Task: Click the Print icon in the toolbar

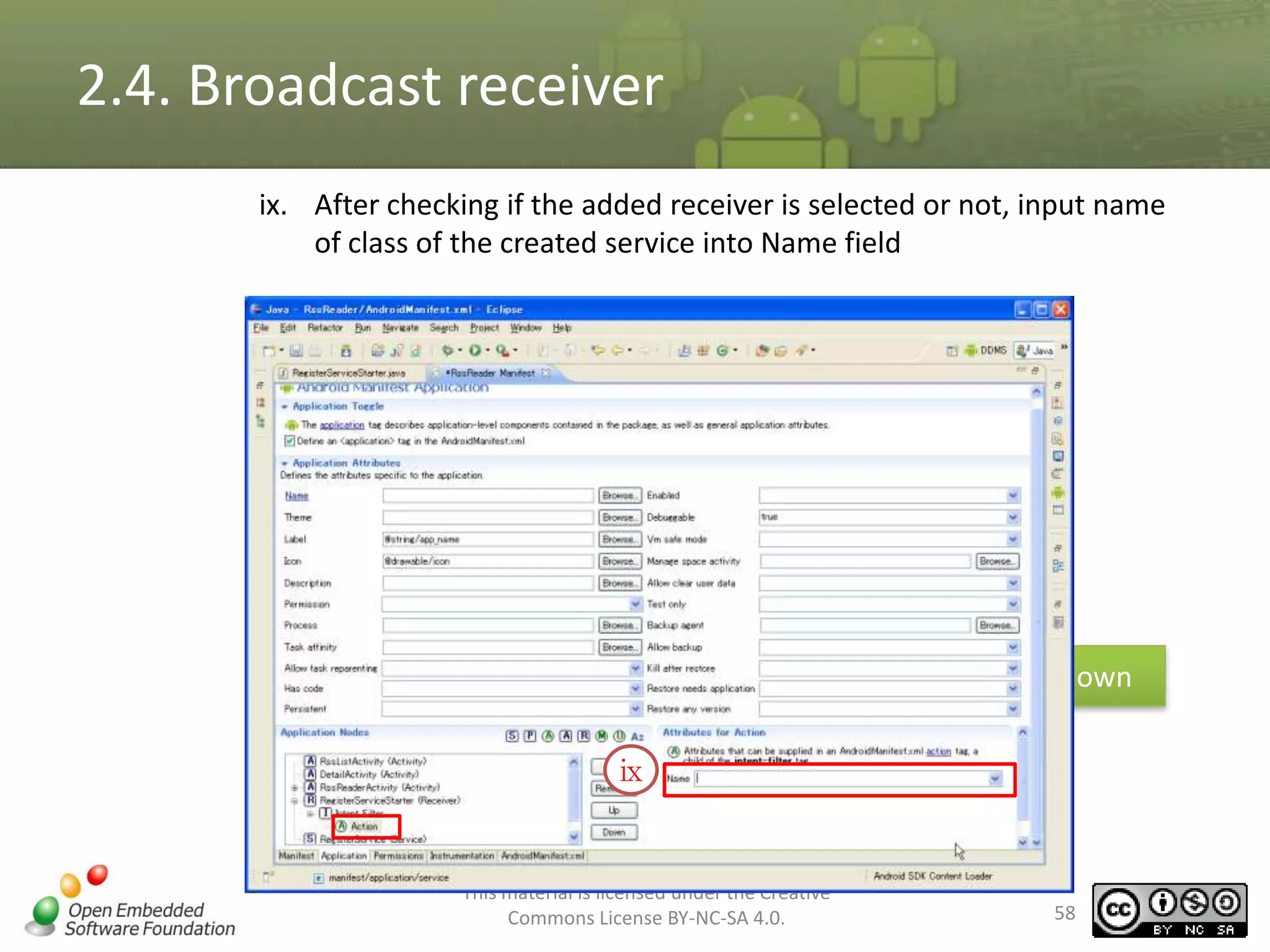Action: (316, 351)
